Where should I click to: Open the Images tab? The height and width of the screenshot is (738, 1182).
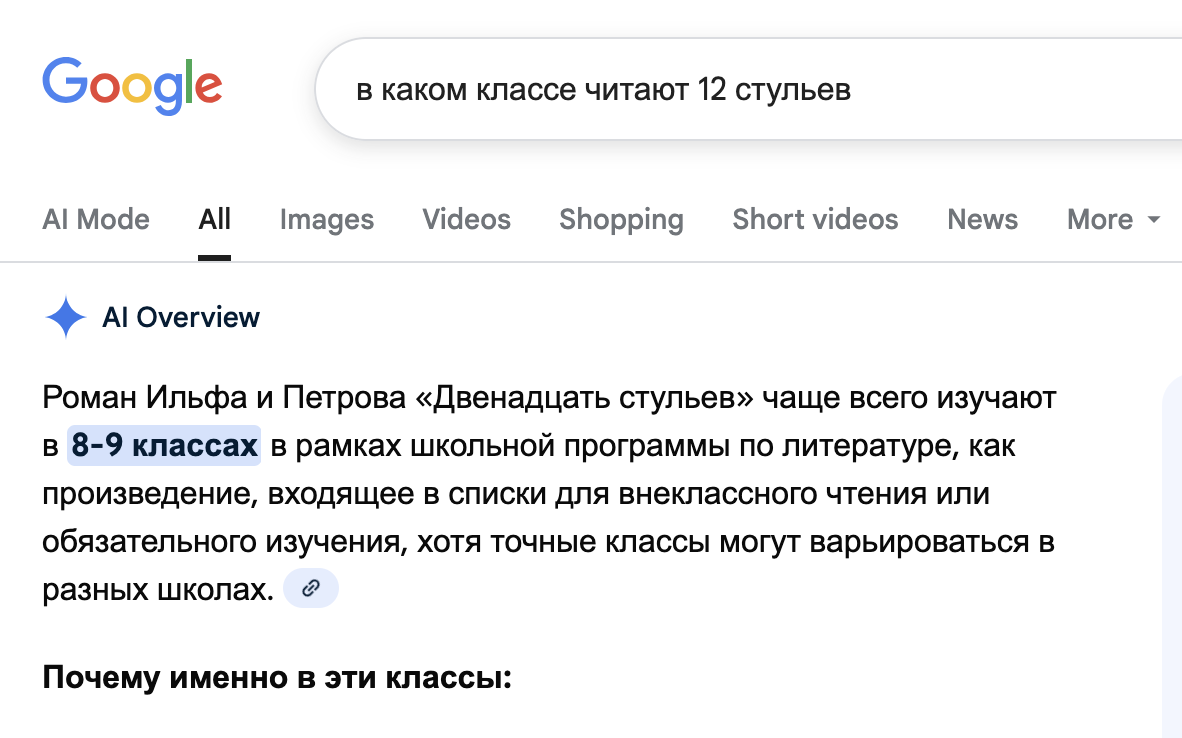click(327, 220)
